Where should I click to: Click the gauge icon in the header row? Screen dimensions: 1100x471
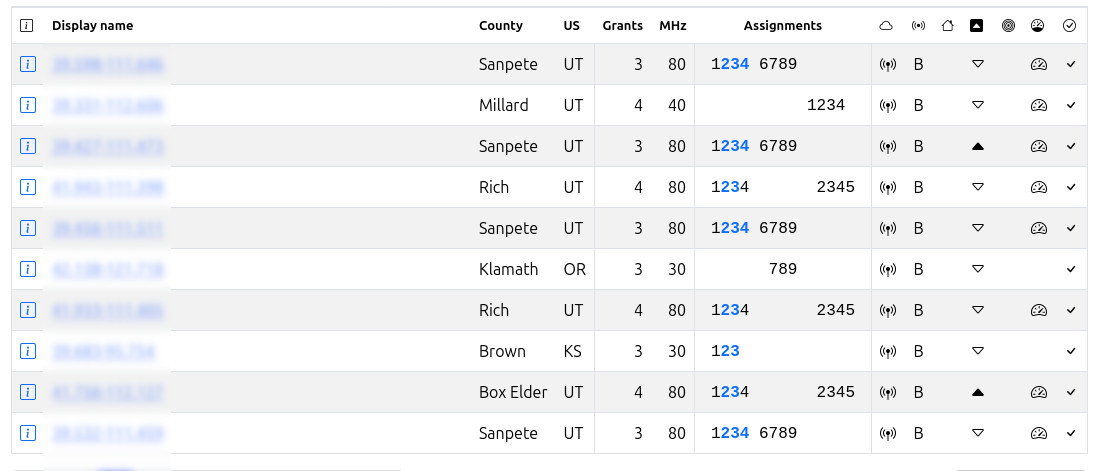pos(1038,26)
